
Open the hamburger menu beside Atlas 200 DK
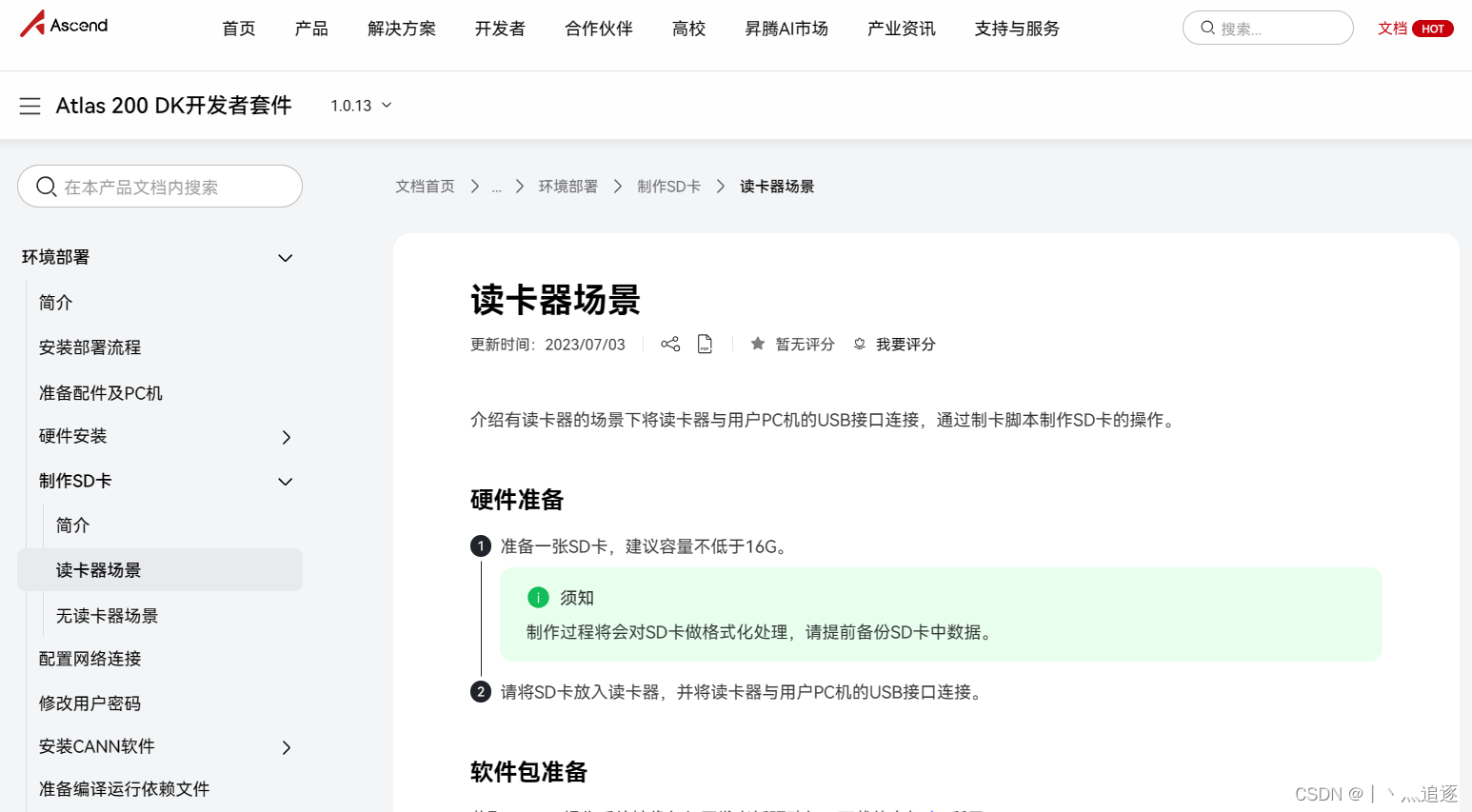tap(30, 106)
